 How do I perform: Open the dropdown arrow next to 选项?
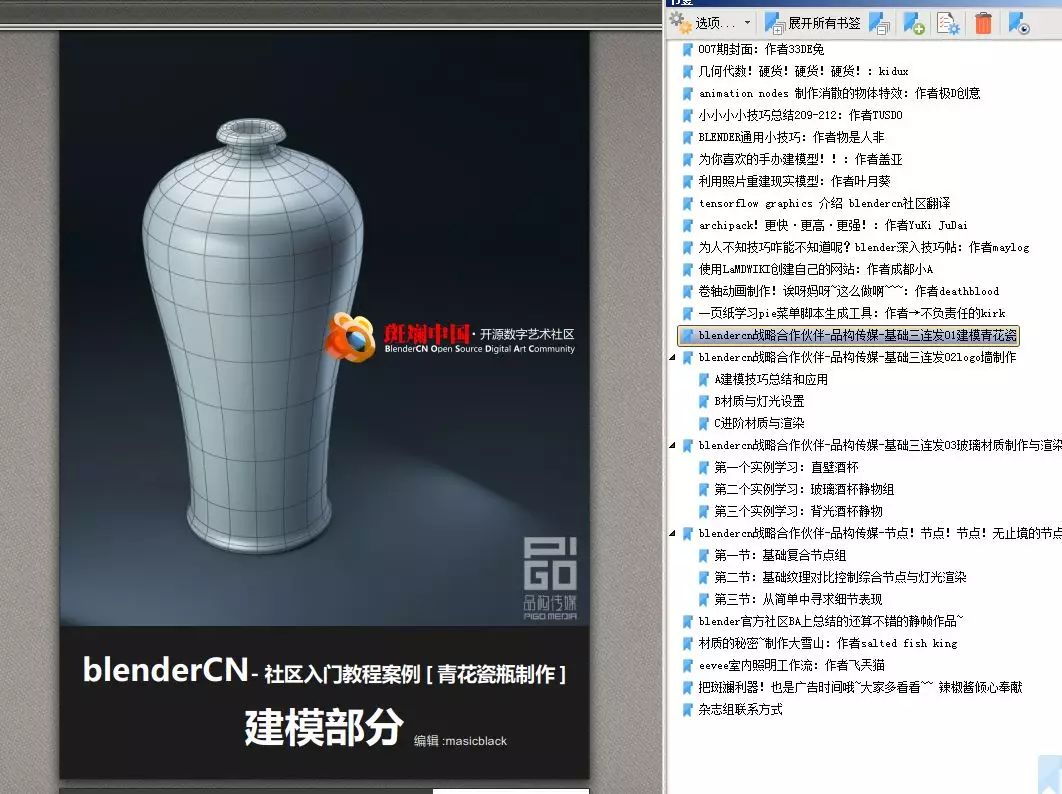(x=747, y=22)
